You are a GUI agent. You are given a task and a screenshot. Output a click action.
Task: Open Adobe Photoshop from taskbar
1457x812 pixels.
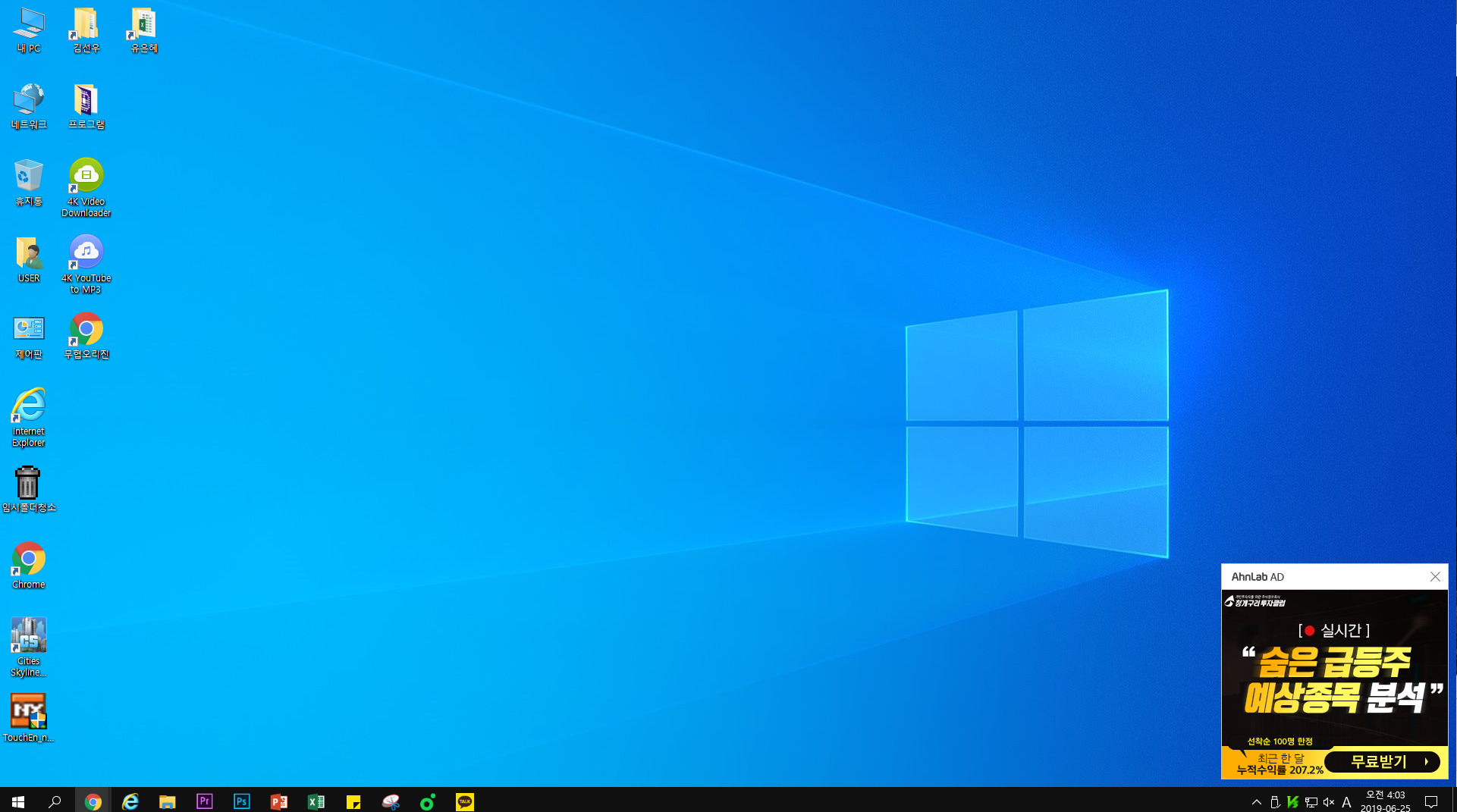(241, 801)
